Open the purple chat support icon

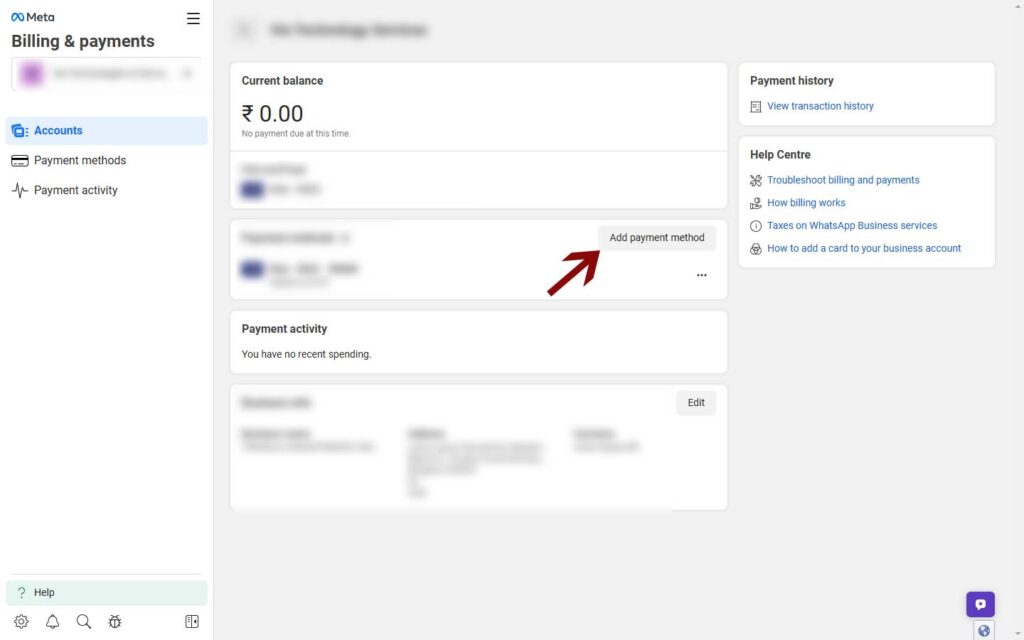(980, 604)
